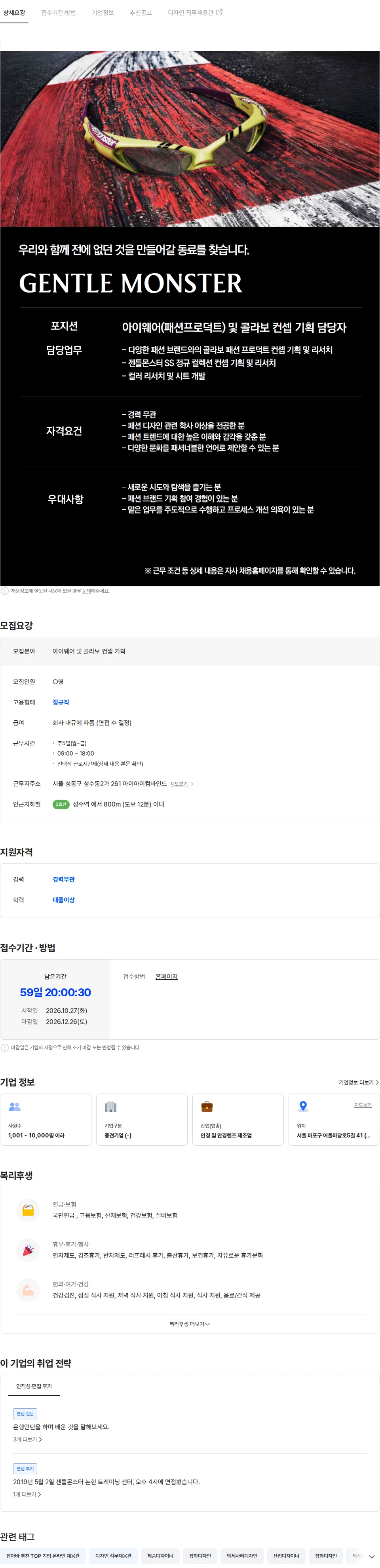Click the 휴무·휴가·행사 party icon

tap(28, 1250)
